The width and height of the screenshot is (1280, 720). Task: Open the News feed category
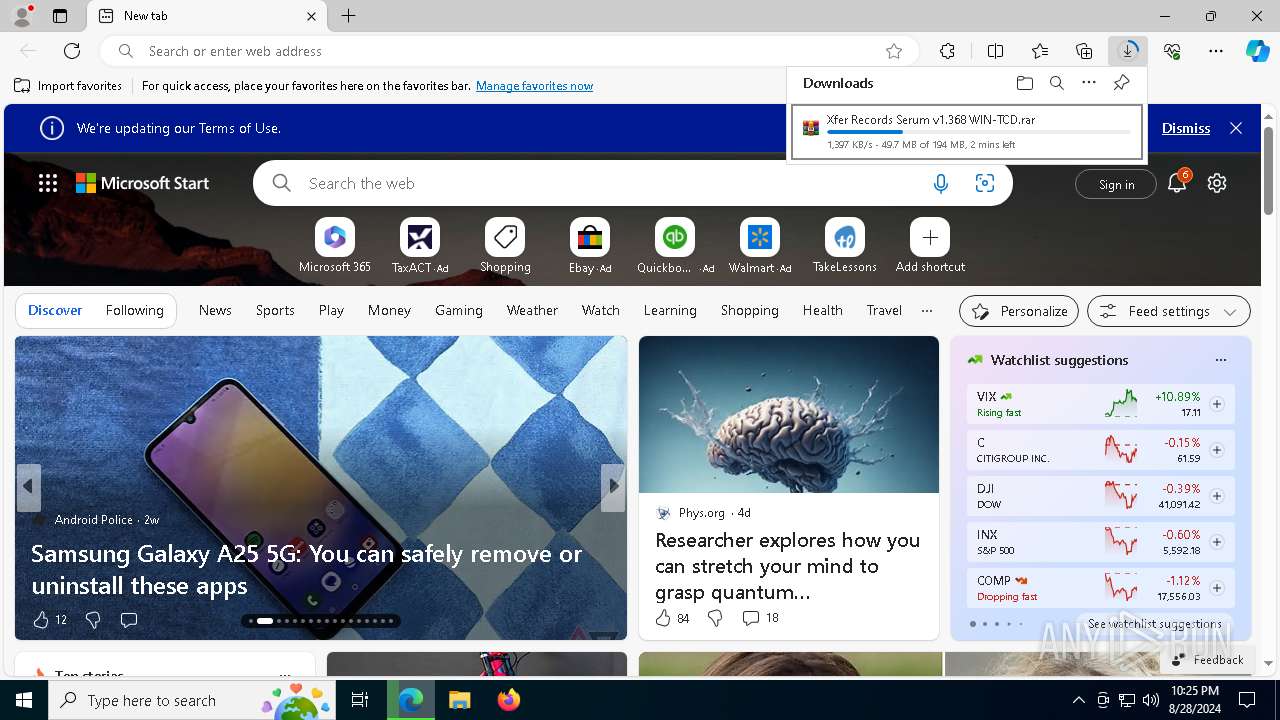pos(215,310)
